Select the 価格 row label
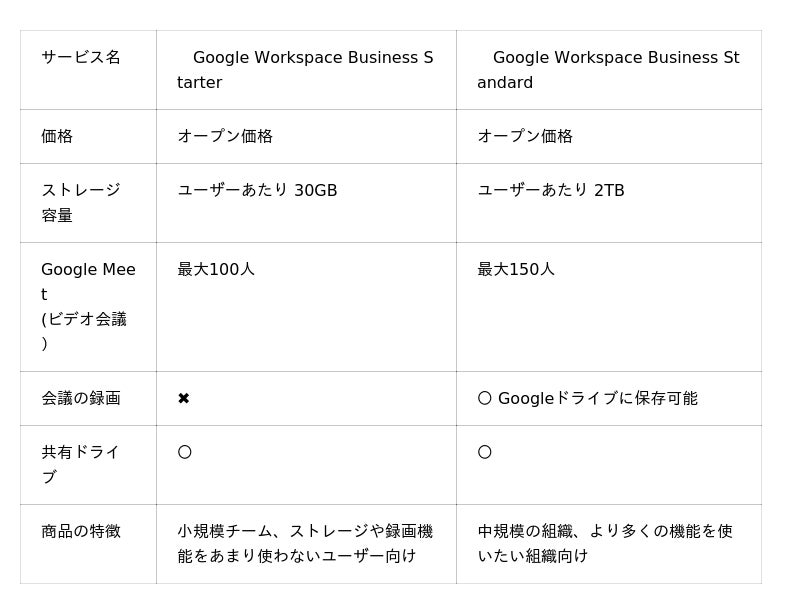This screenshot has width=800, height=614. (x=57, y=136)
